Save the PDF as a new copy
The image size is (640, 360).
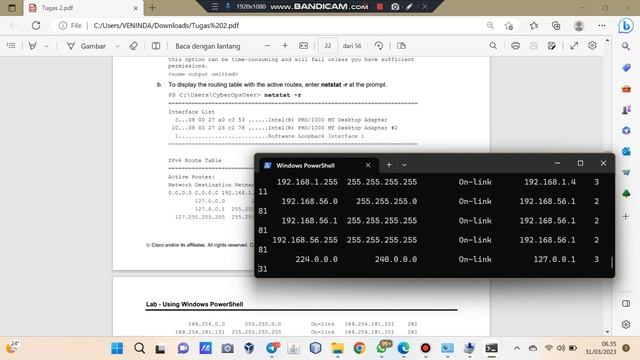coord(552,46)
